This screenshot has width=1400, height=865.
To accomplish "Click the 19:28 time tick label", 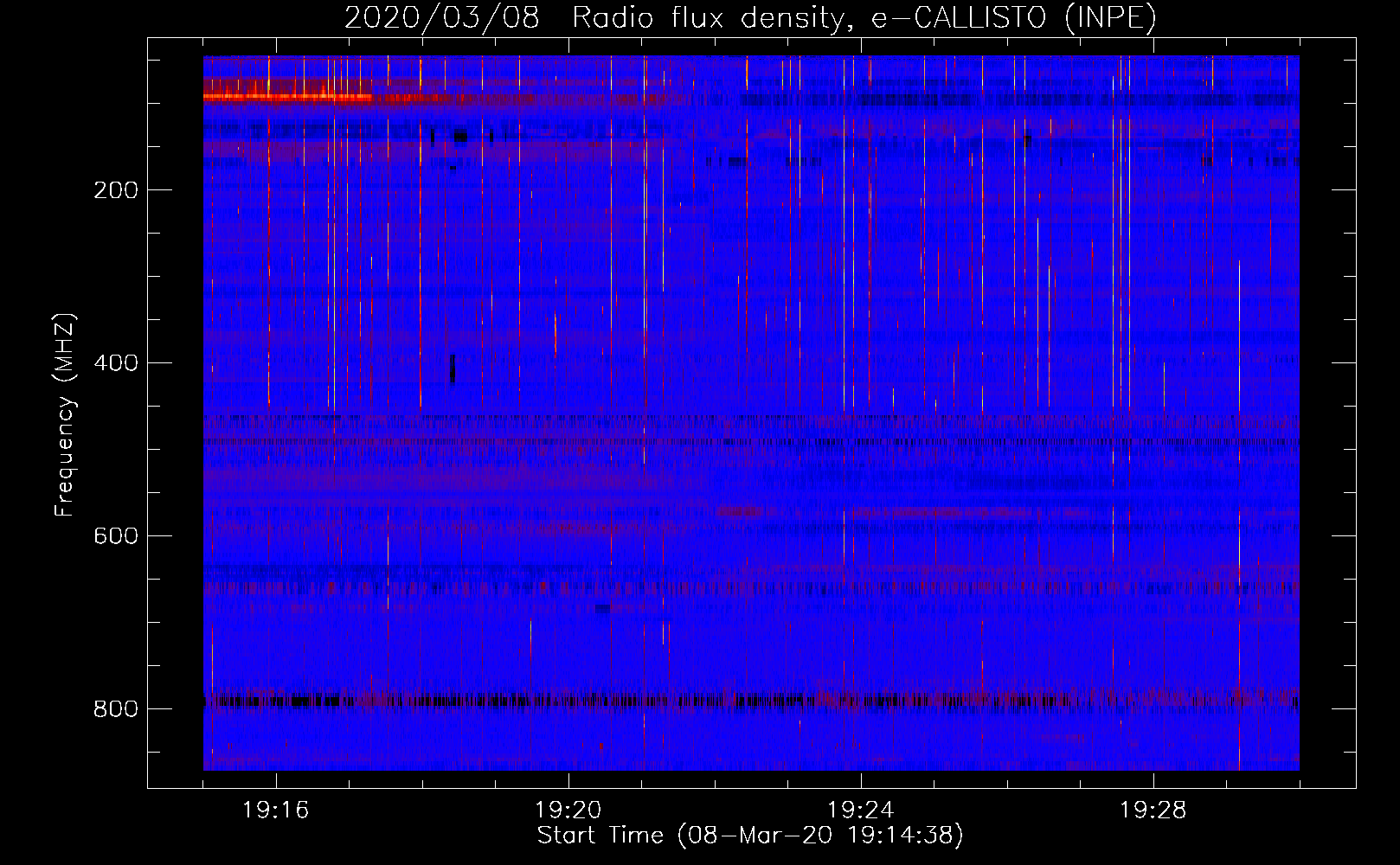I will (x=1153, y=811).
